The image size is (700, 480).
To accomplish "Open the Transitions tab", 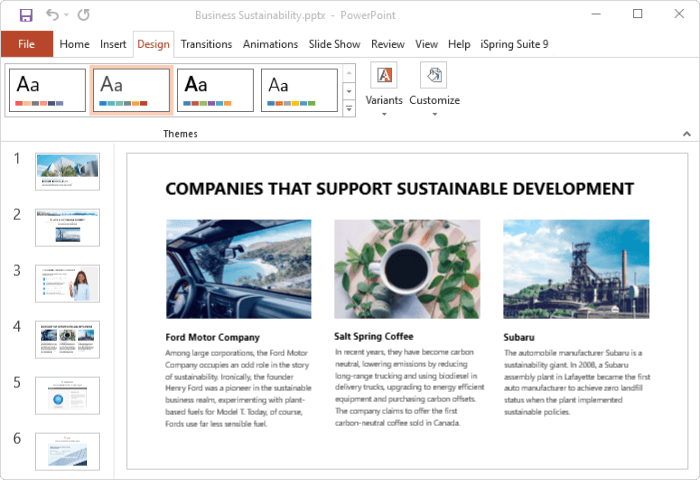I will pos(206,44).
